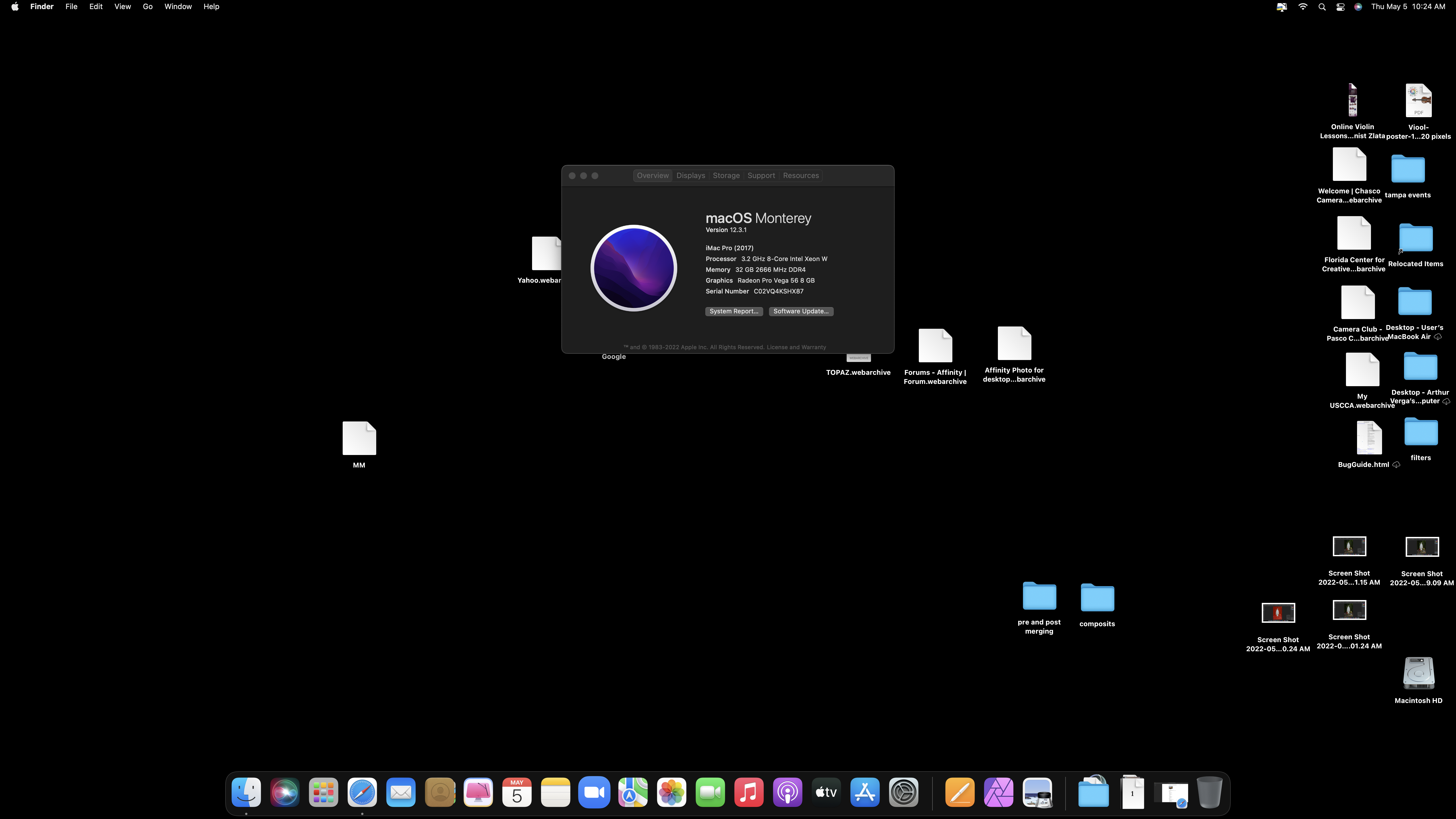Open Photos from the Dock
Viewport: 1456px width, 819px height.
(671, 793)
